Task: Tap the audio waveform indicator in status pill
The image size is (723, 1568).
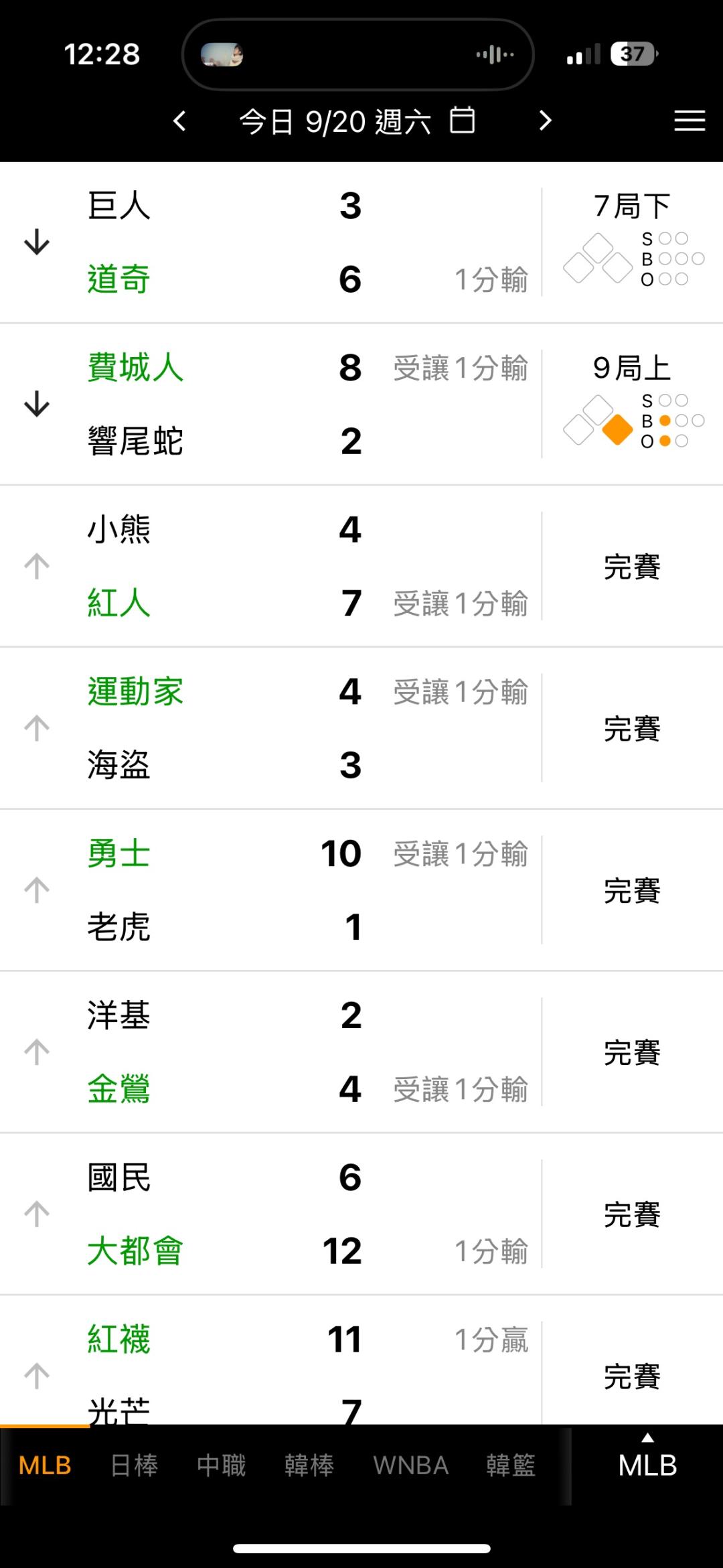Action: [495, 54]
